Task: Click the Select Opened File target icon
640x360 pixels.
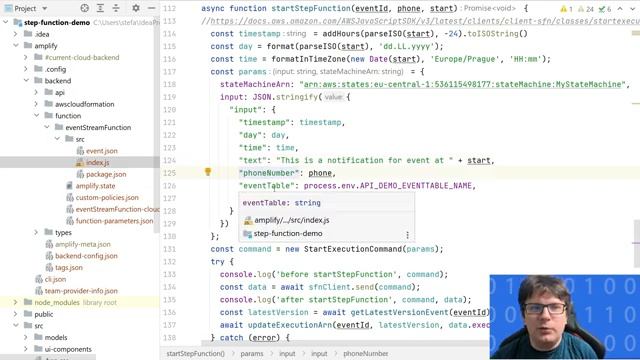Action: pyautogui.click(x=84, y=8)
